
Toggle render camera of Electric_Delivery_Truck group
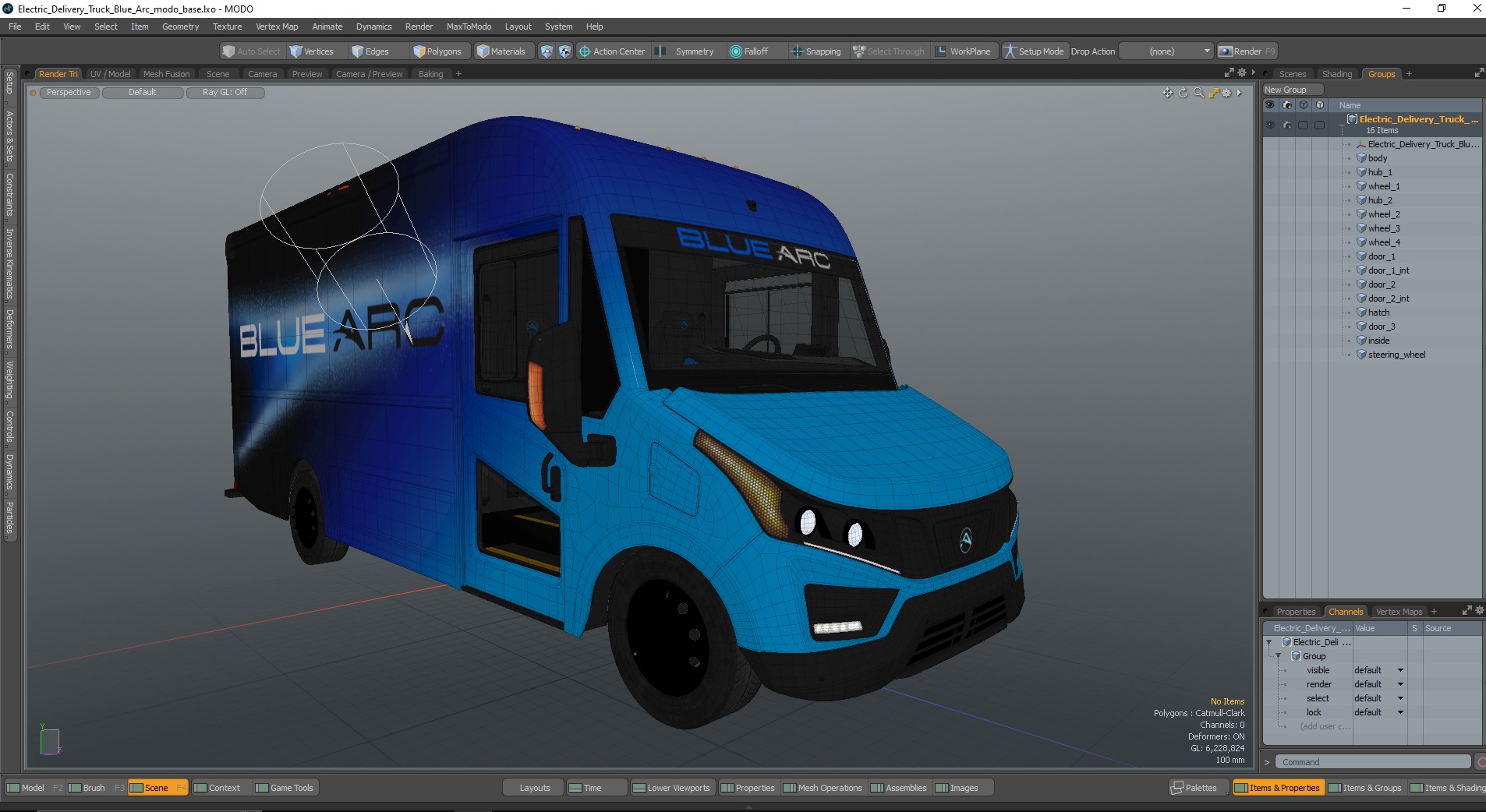click(1287, 125)
